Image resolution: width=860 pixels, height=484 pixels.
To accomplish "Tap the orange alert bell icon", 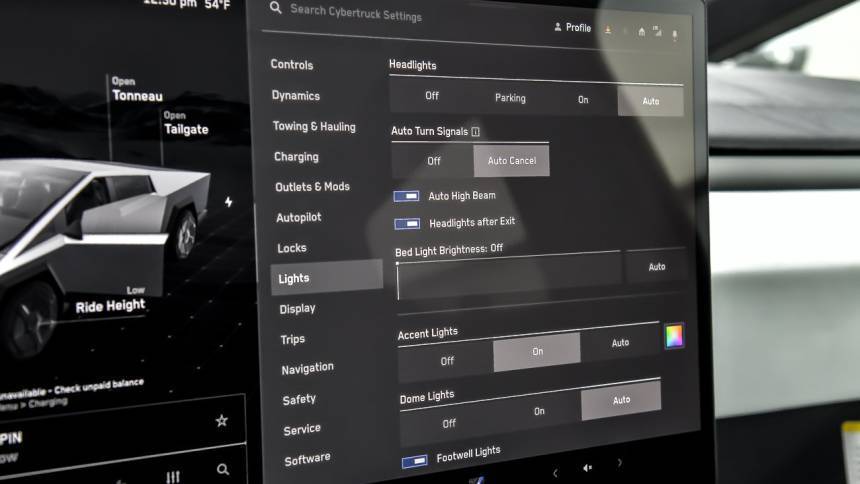I will tap(608, 30).
